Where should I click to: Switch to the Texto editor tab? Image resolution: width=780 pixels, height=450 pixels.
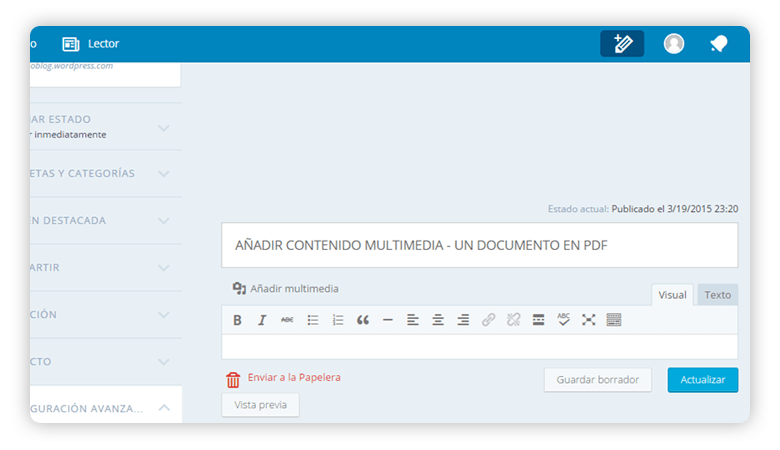pos(717,295)
